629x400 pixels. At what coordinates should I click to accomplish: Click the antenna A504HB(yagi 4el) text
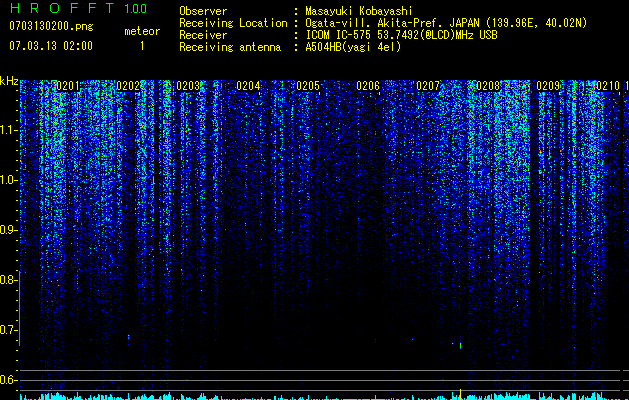click(353, 47)
